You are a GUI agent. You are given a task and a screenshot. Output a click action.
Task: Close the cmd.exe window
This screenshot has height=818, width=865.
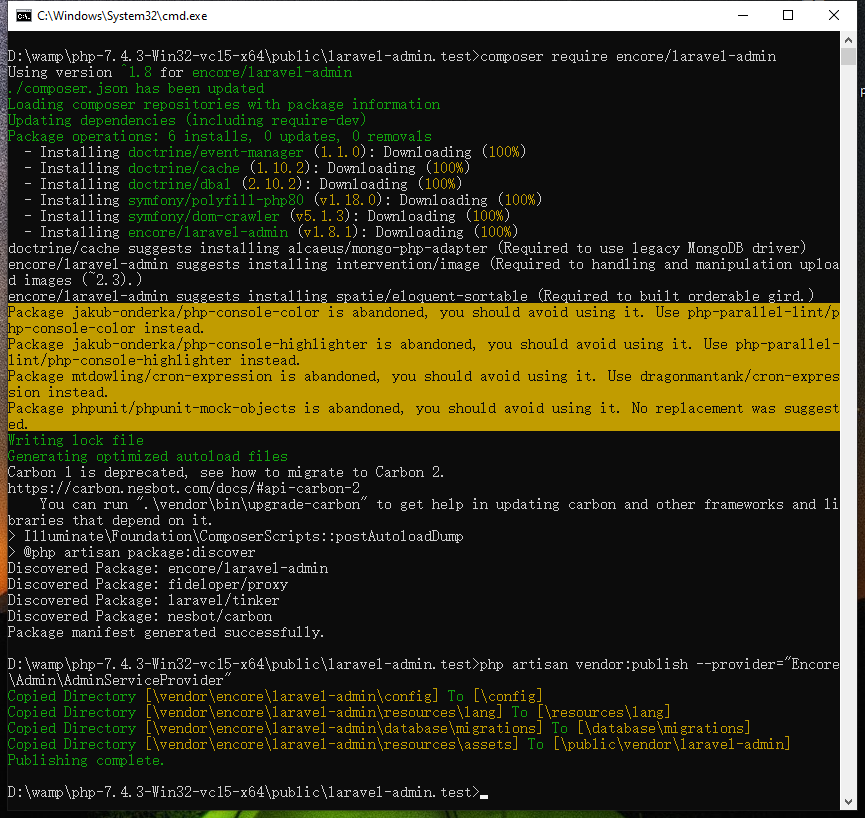click(834, 15)
